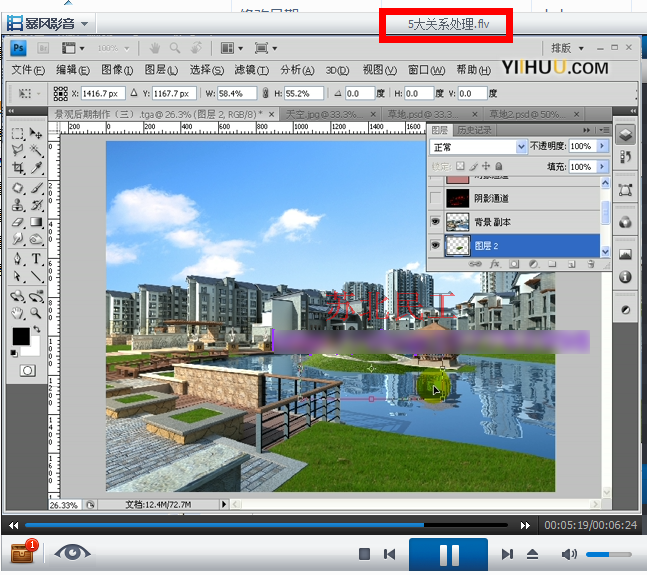Viewport: 647px width, 575px height.
Task: Select the 3D Rotate tool
Action: tap(17, 296)
